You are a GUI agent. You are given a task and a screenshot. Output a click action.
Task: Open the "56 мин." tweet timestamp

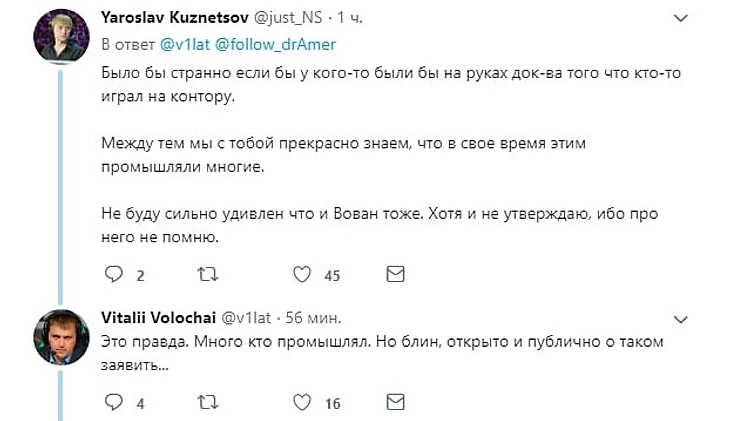[x=311, y=318]
